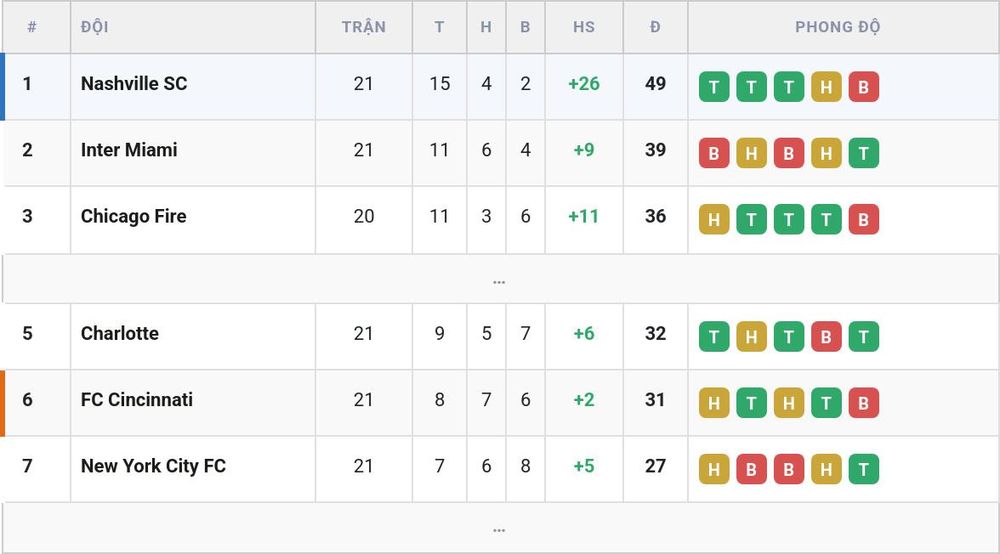This screenshot has height=554, width=1000.
Task: Click the PHONG ĐỘ column header
Action: [837, 27]
